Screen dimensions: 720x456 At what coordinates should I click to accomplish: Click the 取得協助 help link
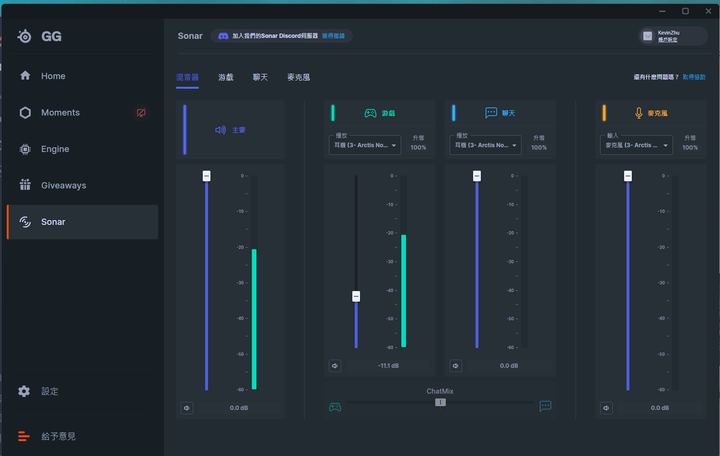point(694,77)
